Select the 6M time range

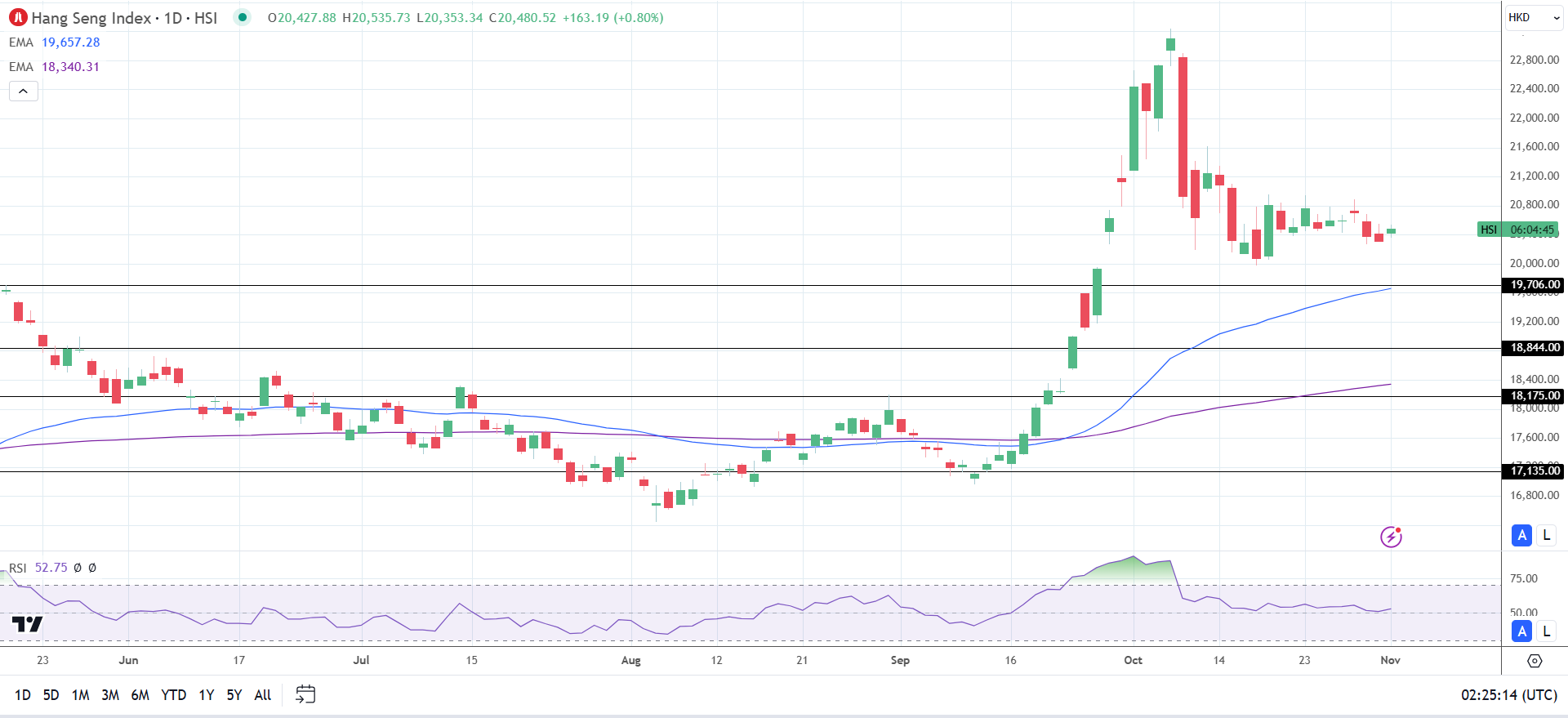tap(140, 695)
